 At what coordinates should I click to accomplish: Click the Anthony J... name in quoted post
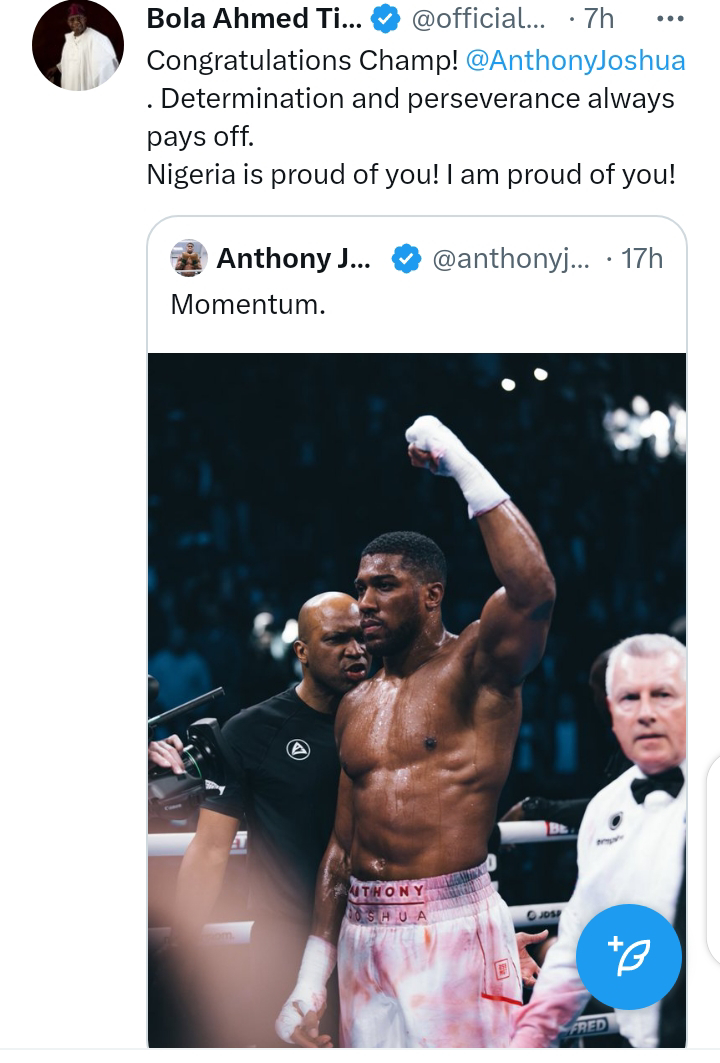coord(293,259)
